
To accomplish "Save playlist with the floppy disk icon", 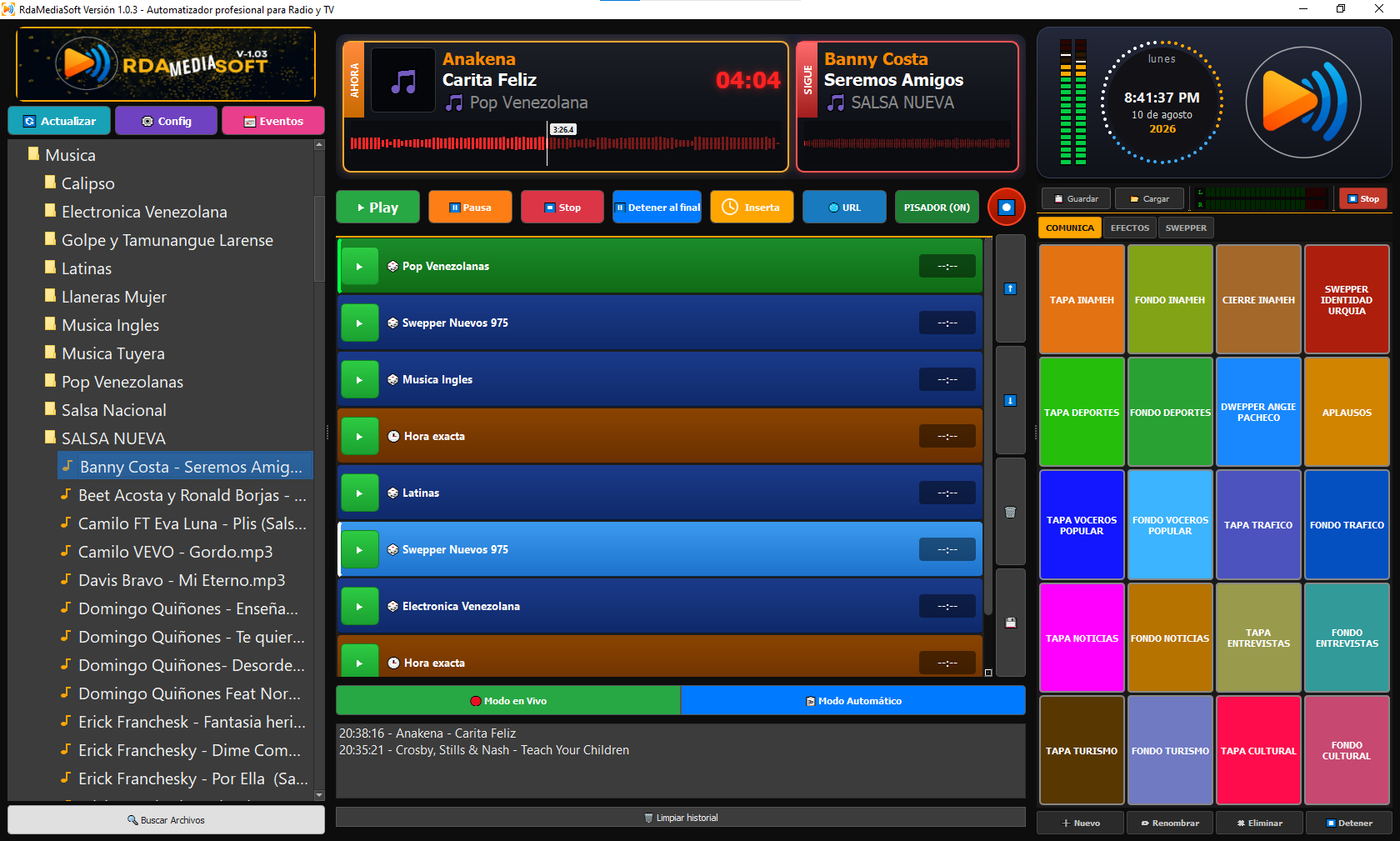I will tap(1010, 623).
